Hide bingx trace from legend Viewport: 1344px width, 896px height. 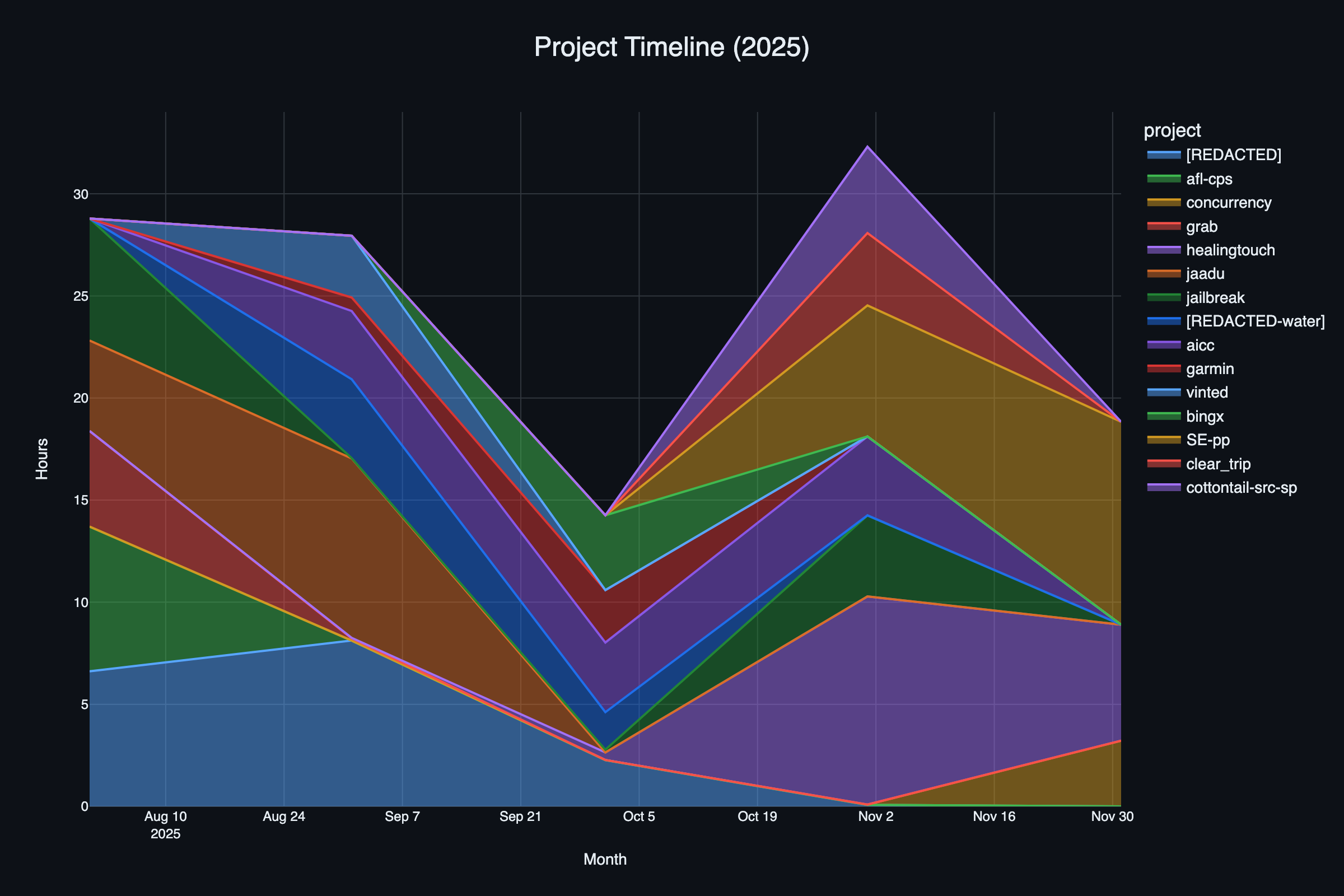point(1205,416)
